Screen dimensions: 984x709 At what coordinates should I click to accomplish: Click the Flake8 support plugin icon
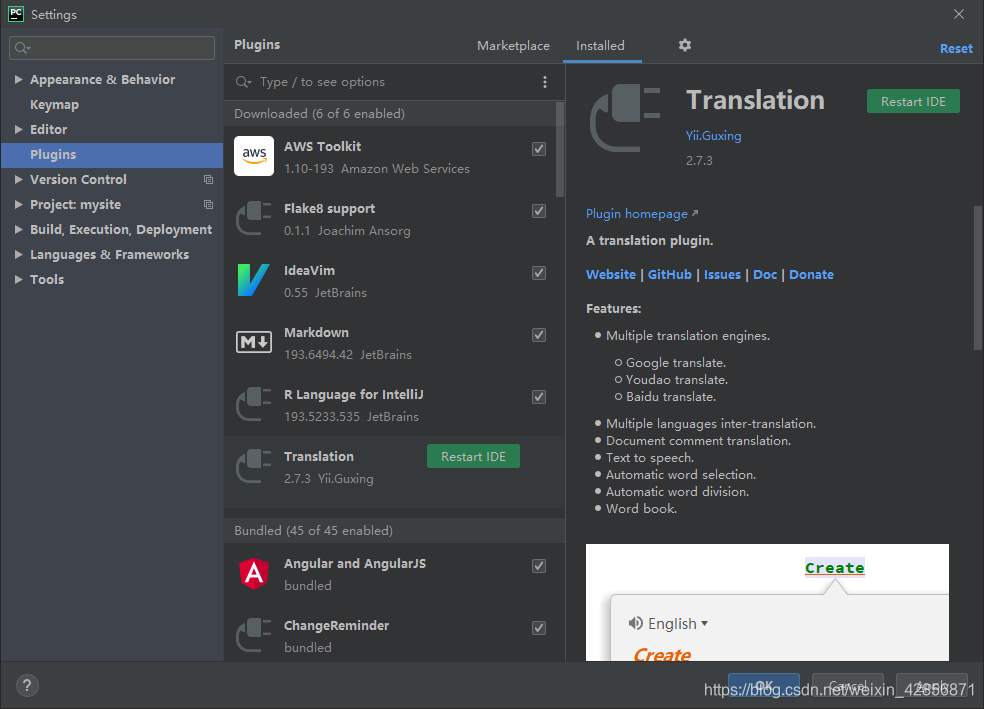coord(254,218)
